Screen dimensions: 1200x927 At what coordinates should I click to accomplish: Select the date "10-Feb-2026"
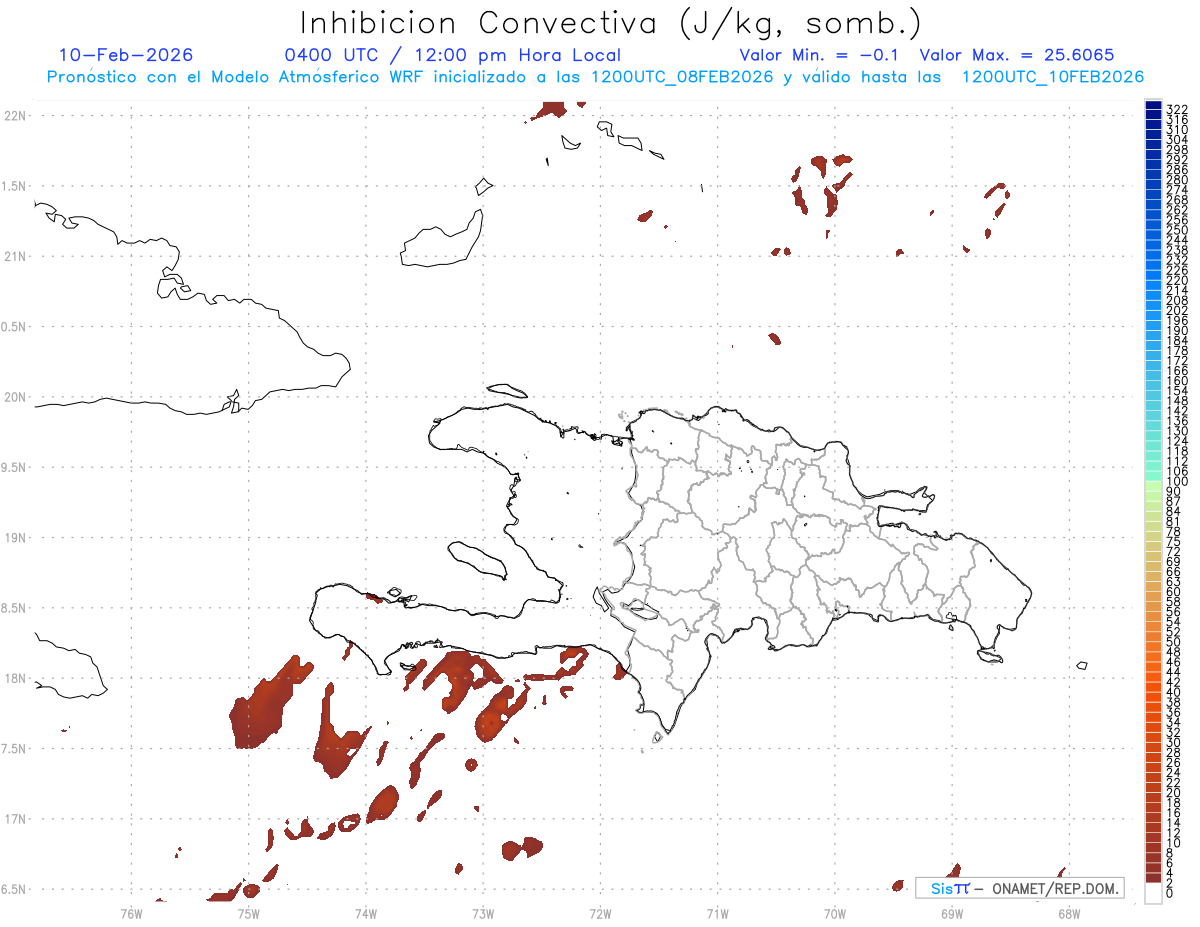126,55
